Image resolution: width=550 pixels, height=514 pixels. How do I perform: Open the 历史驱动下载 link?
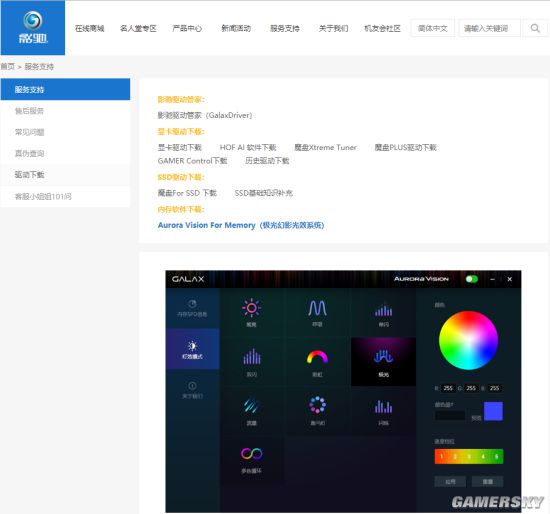click(x=267, y=161)
